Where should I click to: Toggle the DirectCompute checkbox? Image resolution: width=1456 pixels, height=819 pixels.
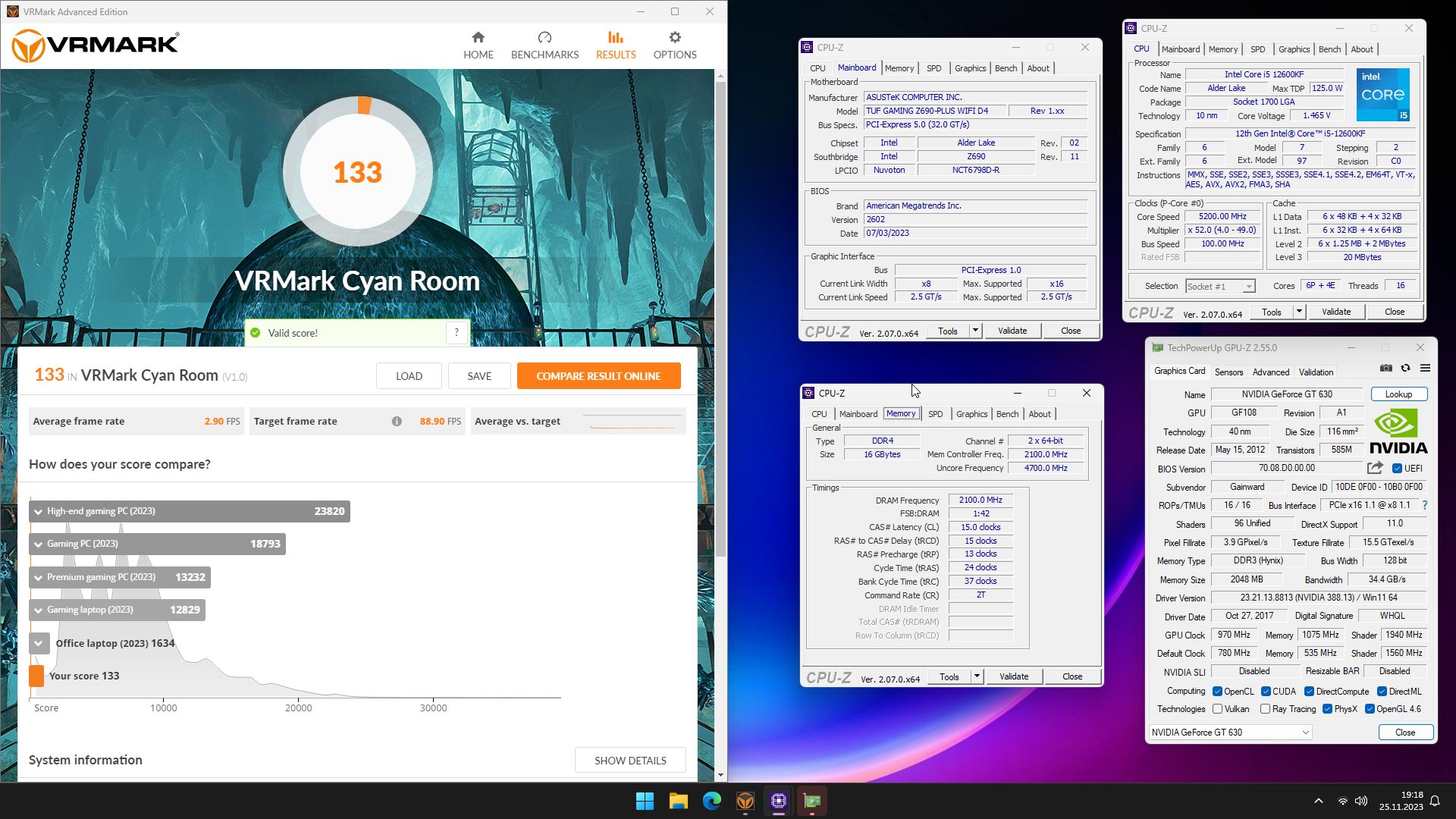click(x=1309, y=692)
